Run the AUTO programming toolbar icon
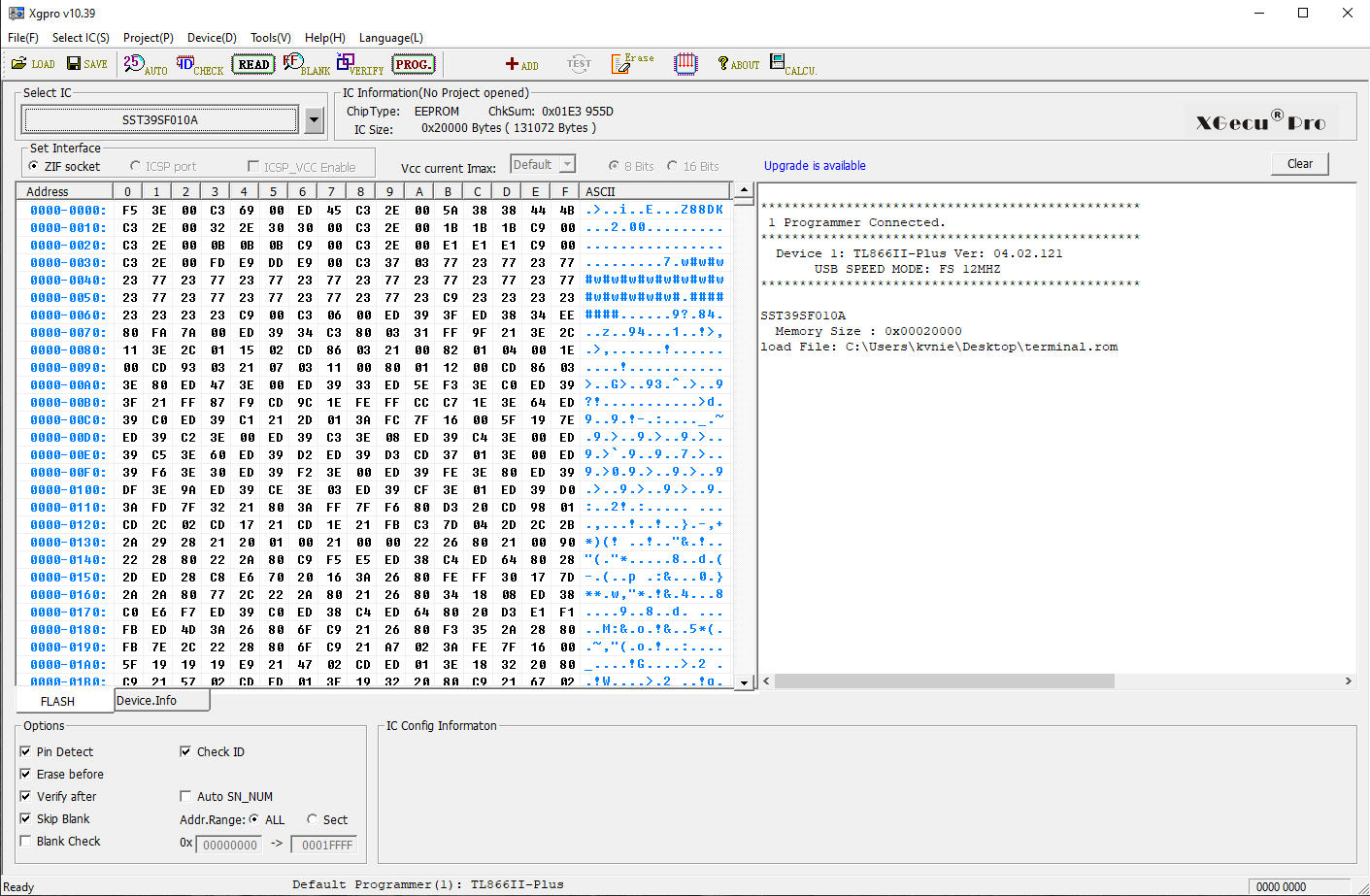The image size is (1370, 896). click(x=145, y=65)
